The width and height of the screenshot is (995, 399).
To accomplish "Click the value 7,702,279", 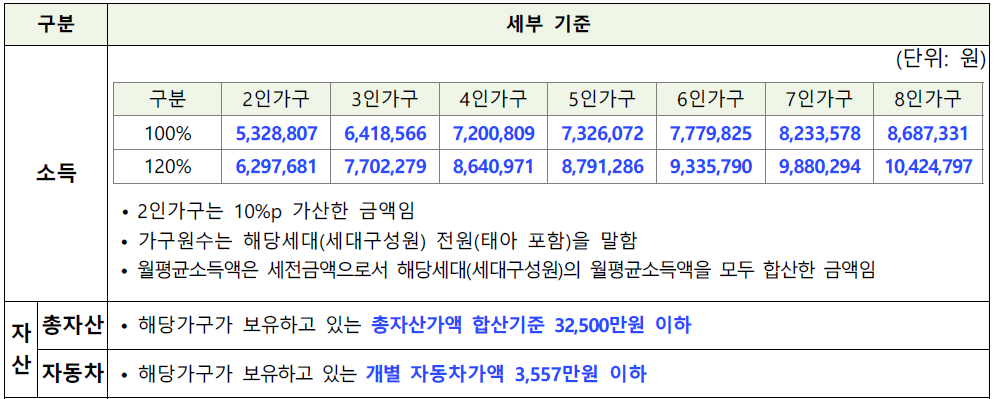I will tap(385, 167).
